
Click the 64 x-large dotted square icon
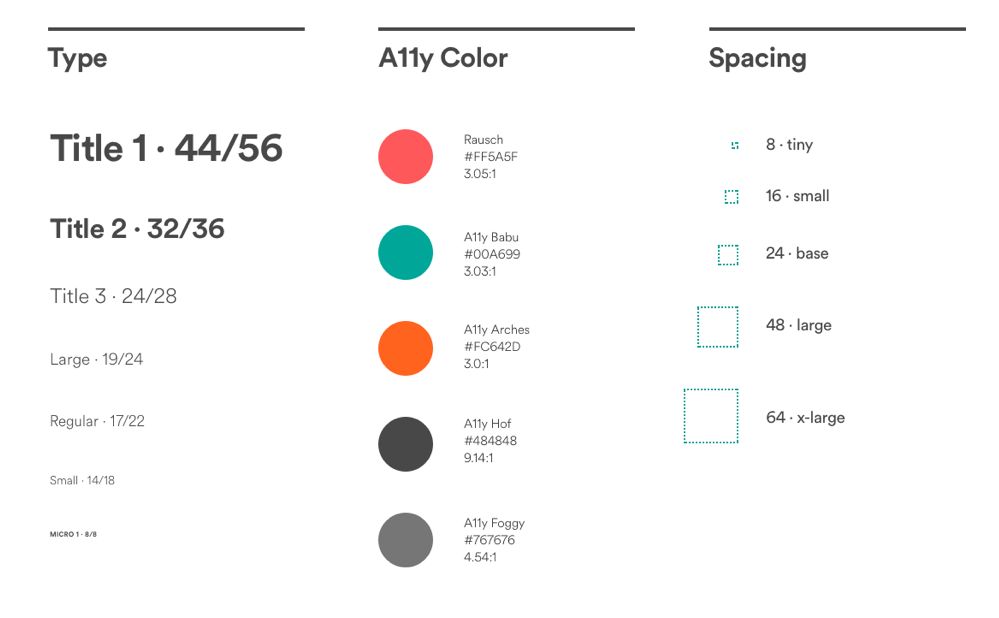tap(711, 416)
